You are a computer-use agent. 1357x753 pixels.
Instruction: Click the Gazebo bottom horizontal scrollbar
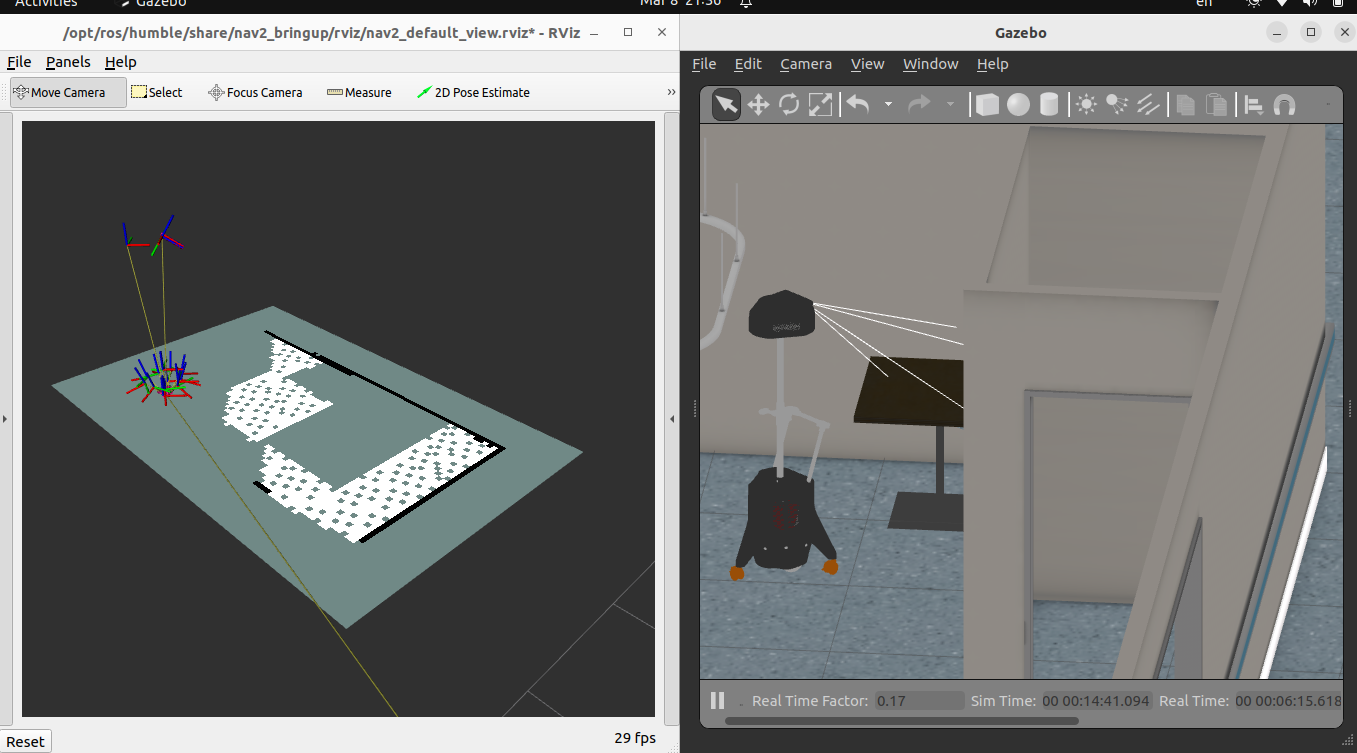tap(900, 720)
